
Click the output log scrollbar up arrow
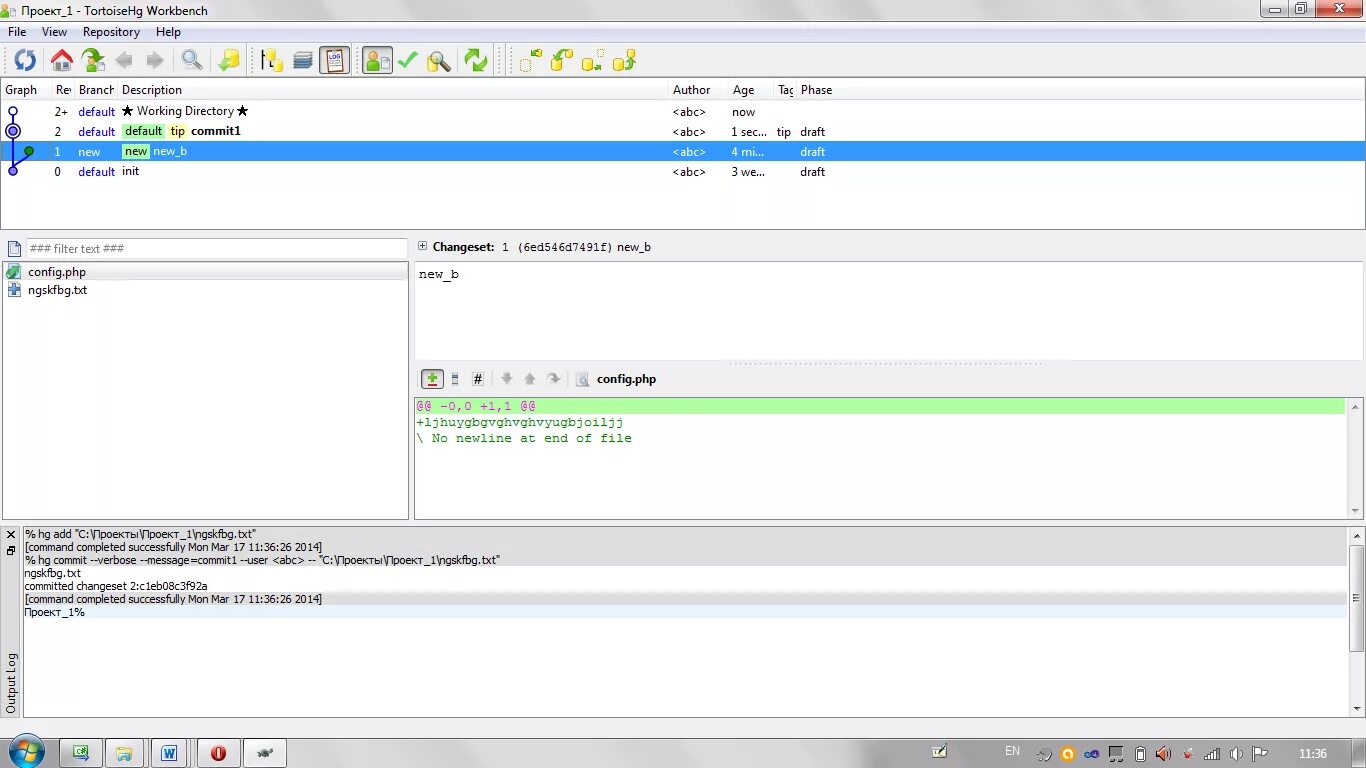(1357, 536)
